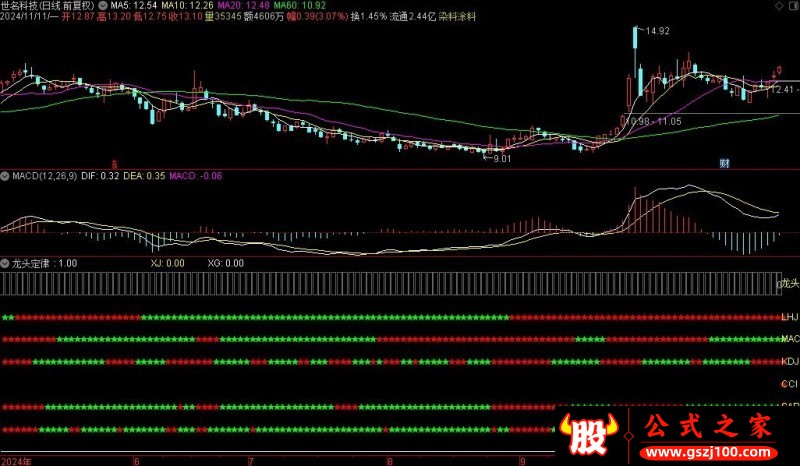The image size is (800, 466).
Task: Select the MA60: 10.92 label
Action: pos(300,6)
